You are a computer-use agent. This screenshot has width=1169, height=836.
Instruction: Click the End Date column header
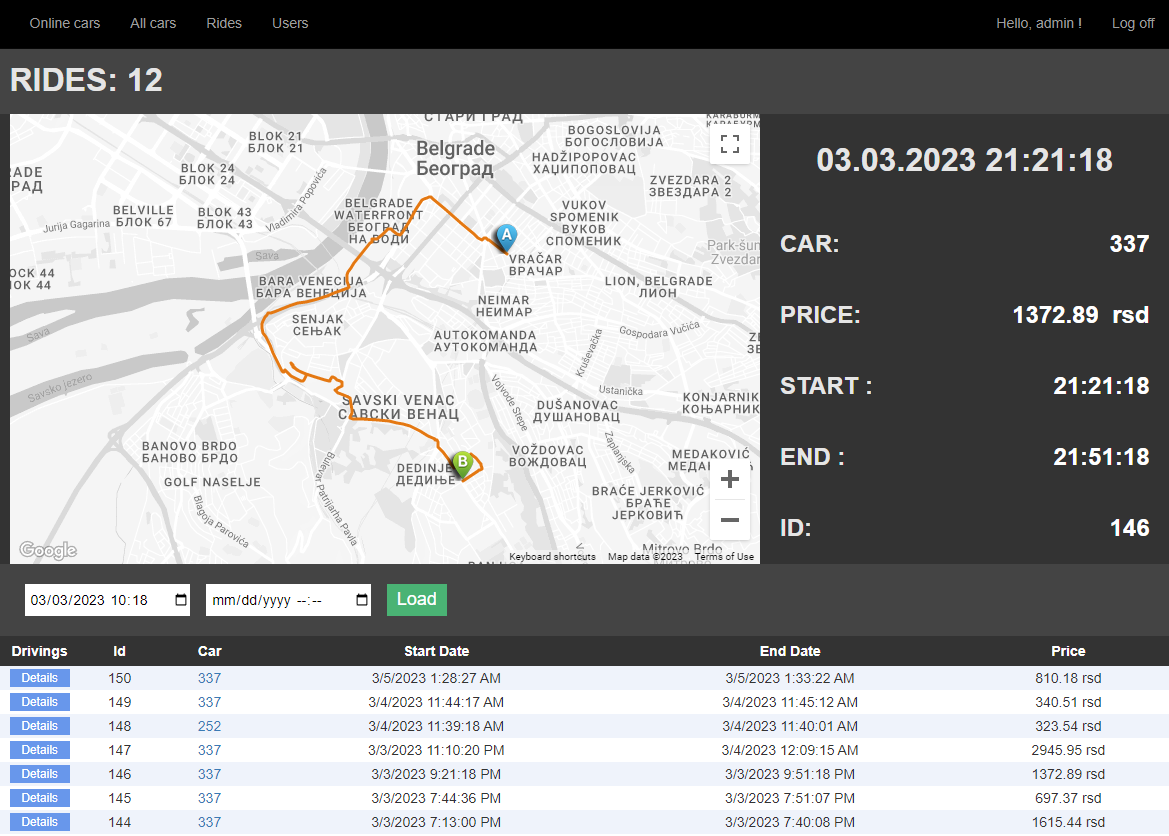(x=790, y=651)
